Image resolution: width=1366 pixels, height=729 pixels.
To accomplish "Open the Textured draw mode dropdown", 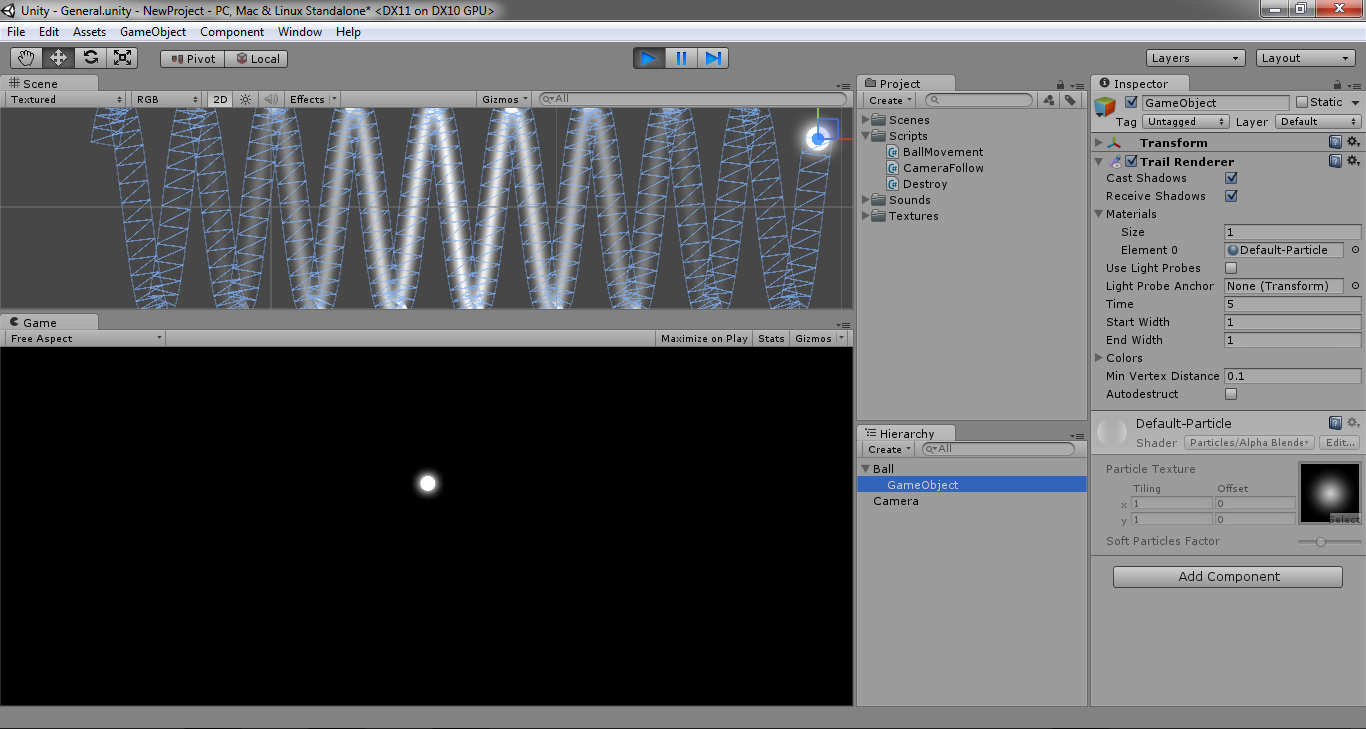I will pyautogui.click(x=66, y=99).
